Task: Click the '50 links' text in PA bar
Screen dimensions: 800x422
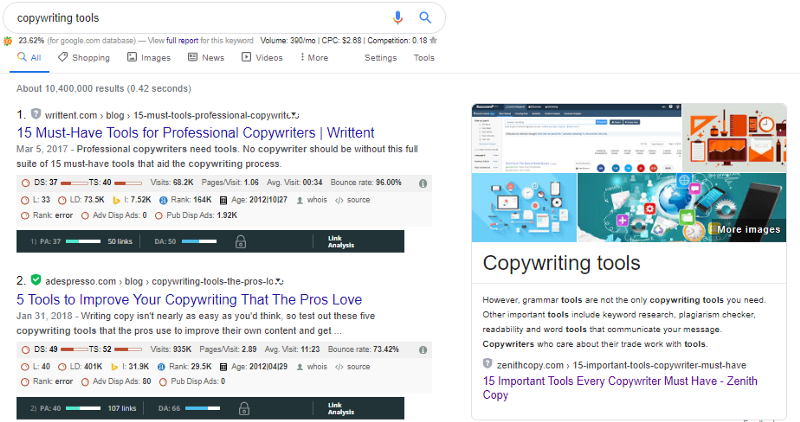Action: pos(120,242)
